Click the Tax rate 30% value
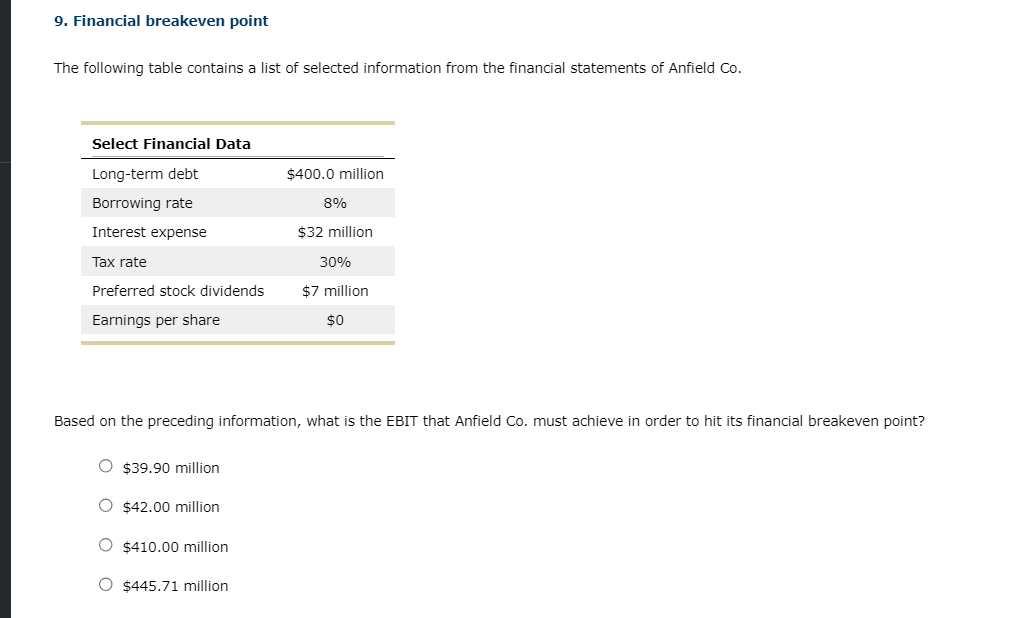Image resolution: width=1009 pixels, height=618 pixels. [x=335, y=262]
